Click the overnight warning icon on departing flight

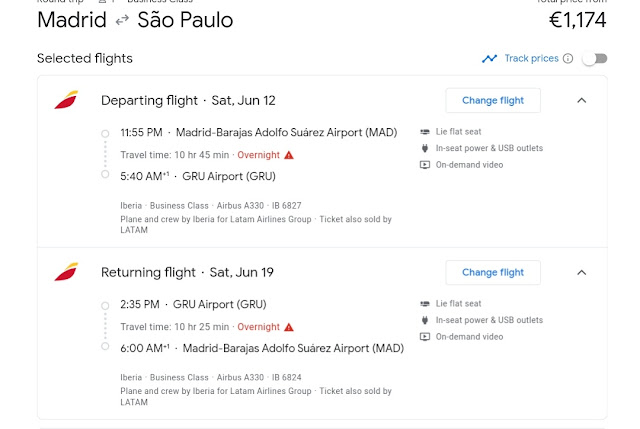(289, 155)
